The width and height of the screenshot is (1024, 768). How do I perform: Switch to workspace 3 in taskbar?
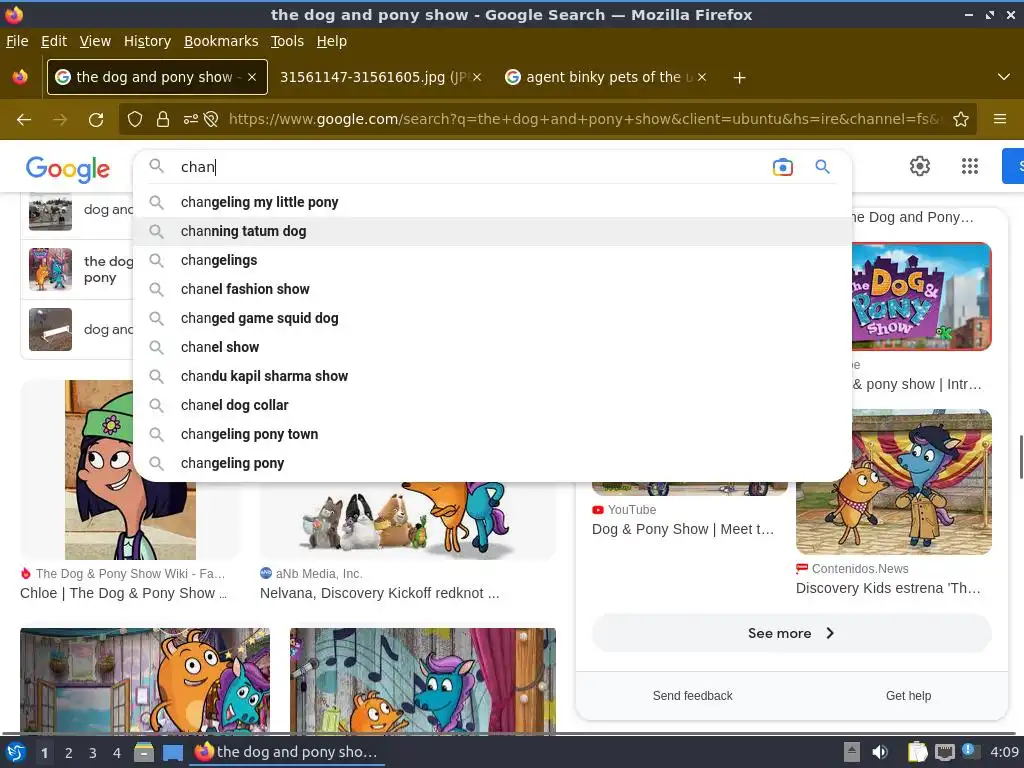pyautogui.click(x=93, y=753)
